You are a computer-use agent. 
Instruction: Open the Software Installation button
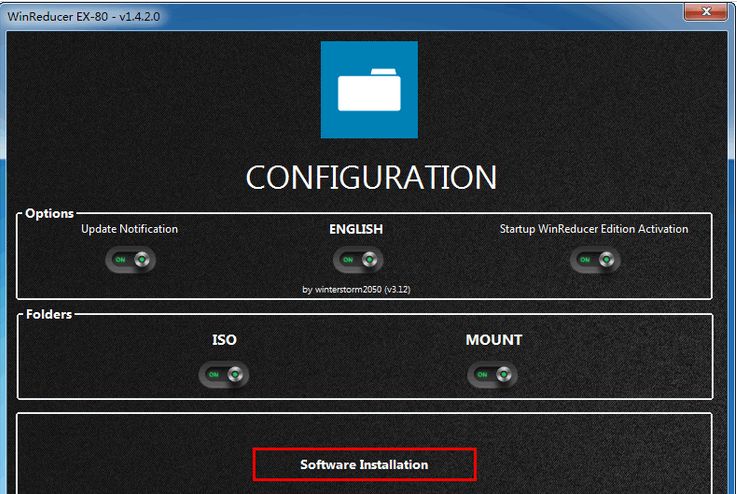click(364, 464)
